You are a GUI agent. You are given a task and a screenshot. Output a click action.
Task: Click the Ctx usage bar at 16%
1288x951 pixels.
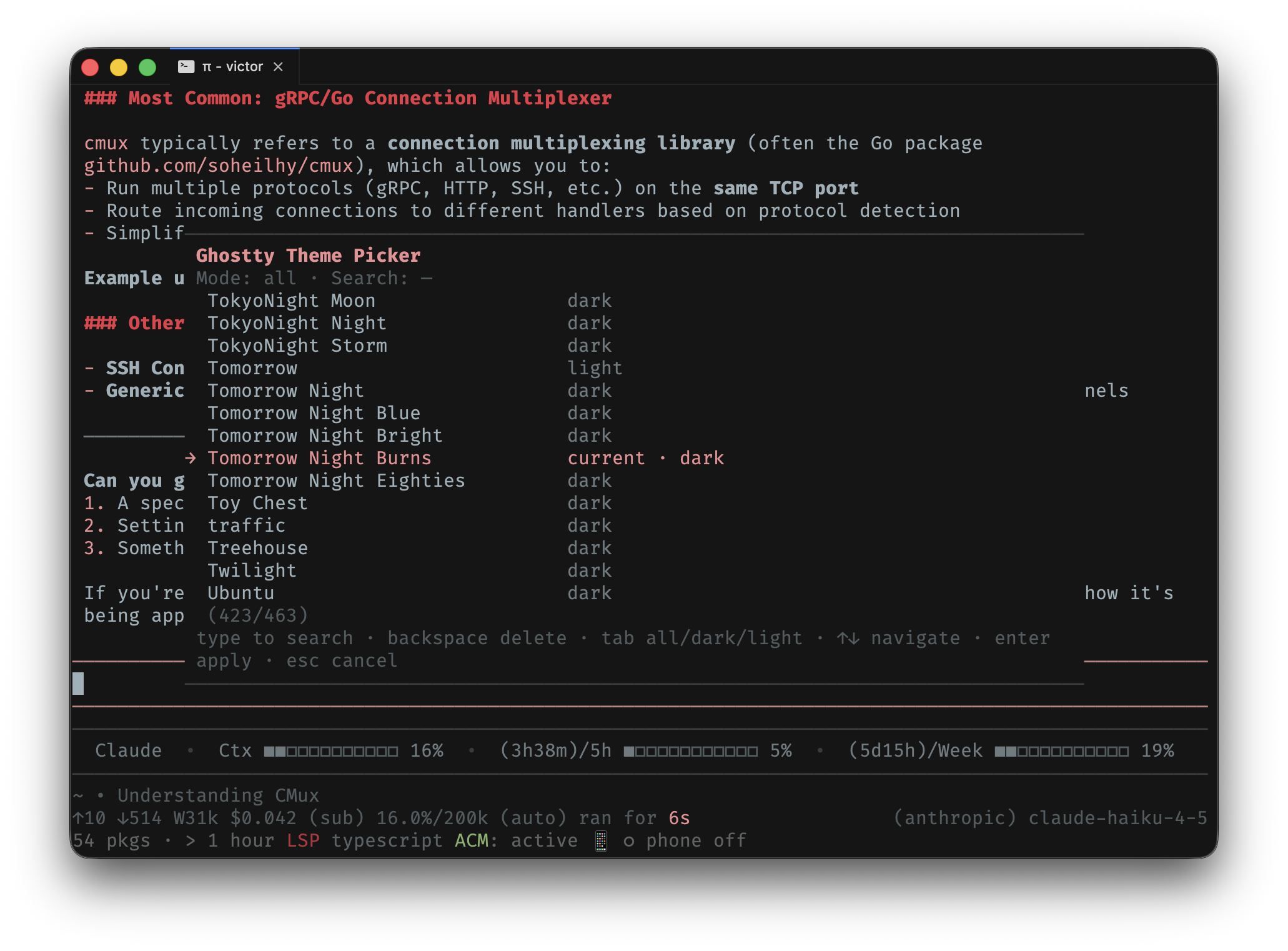pyautogui.click(x=330, y=751)
